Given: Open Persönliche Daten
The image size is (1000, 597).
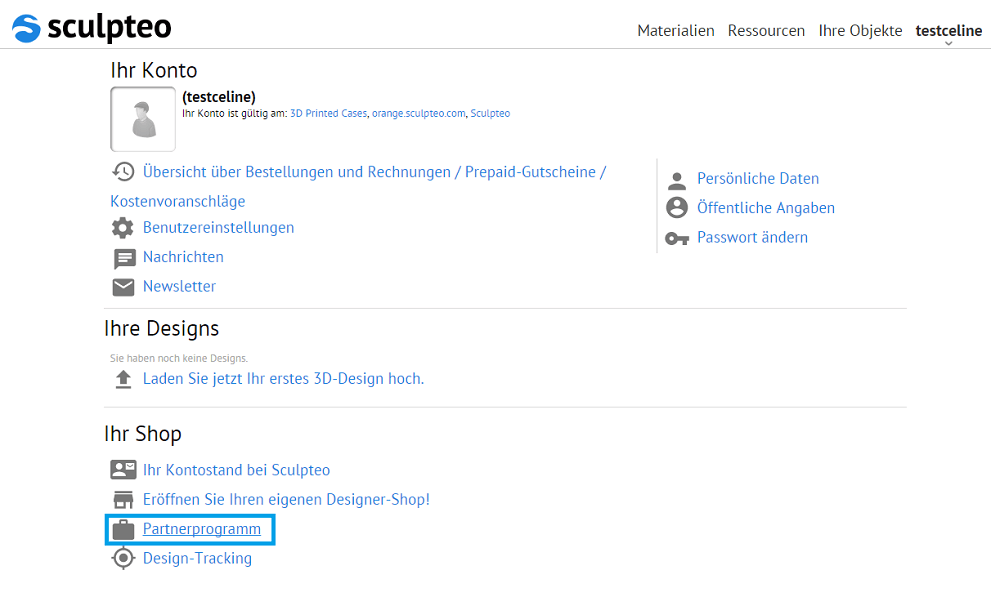Looking at the screenshot, I should pyautogui.click(x=758, y=179).
